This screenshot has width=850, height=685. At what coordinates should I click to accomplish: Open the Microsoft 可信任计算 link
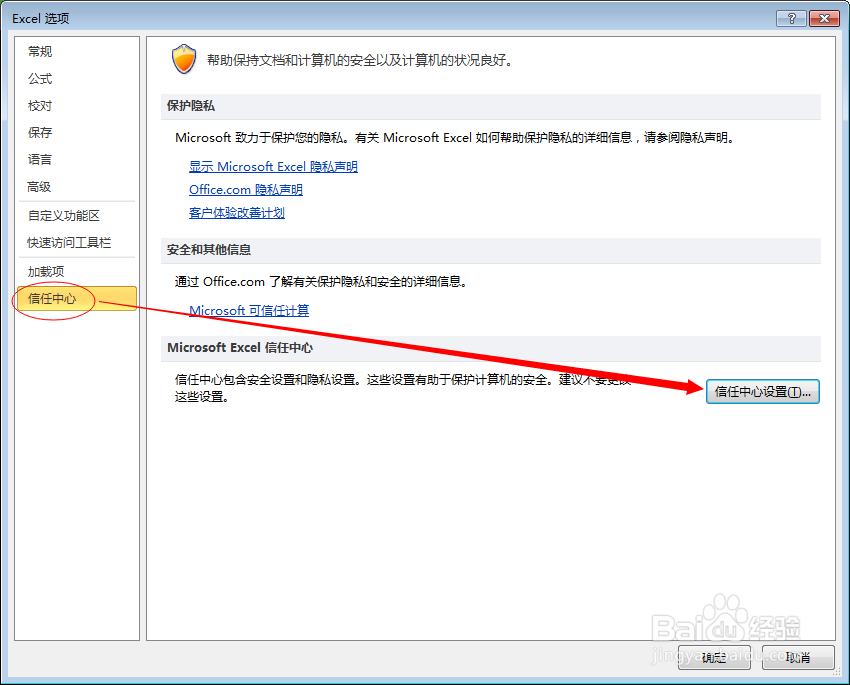249,311
